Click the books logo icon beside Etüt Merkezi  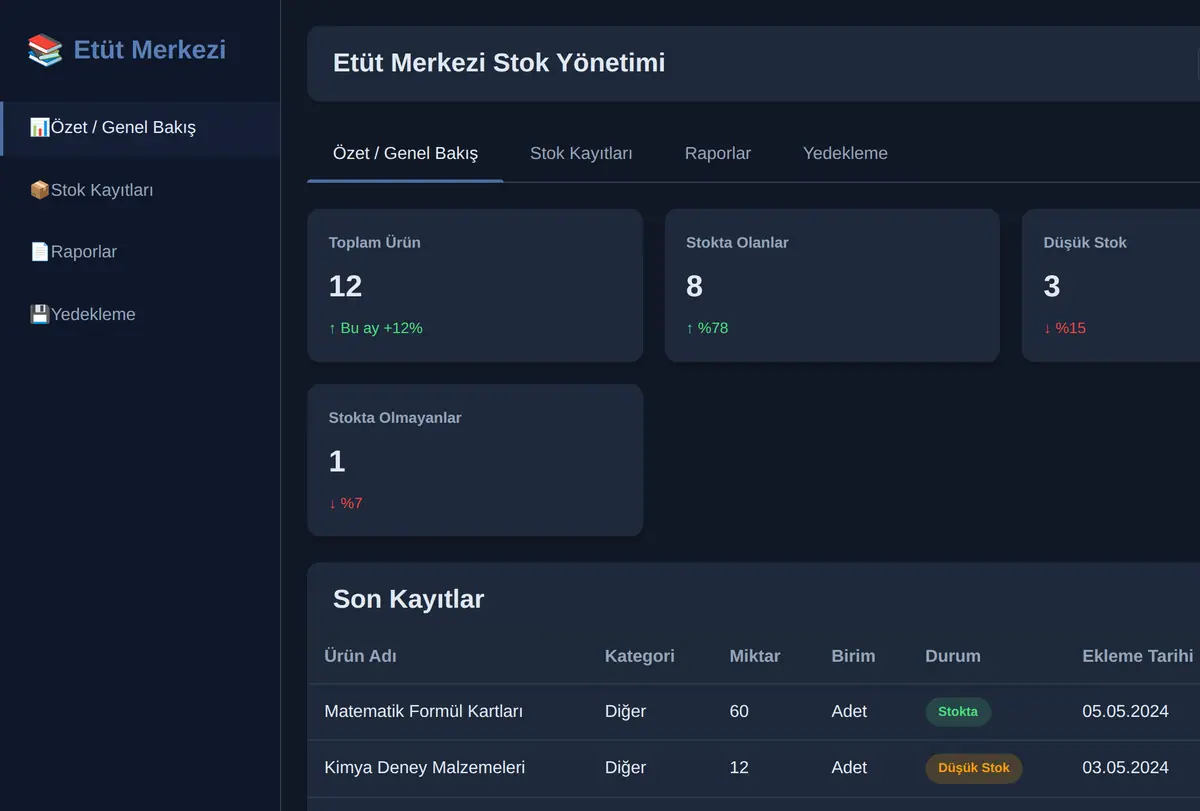click(x=45, y=50)
